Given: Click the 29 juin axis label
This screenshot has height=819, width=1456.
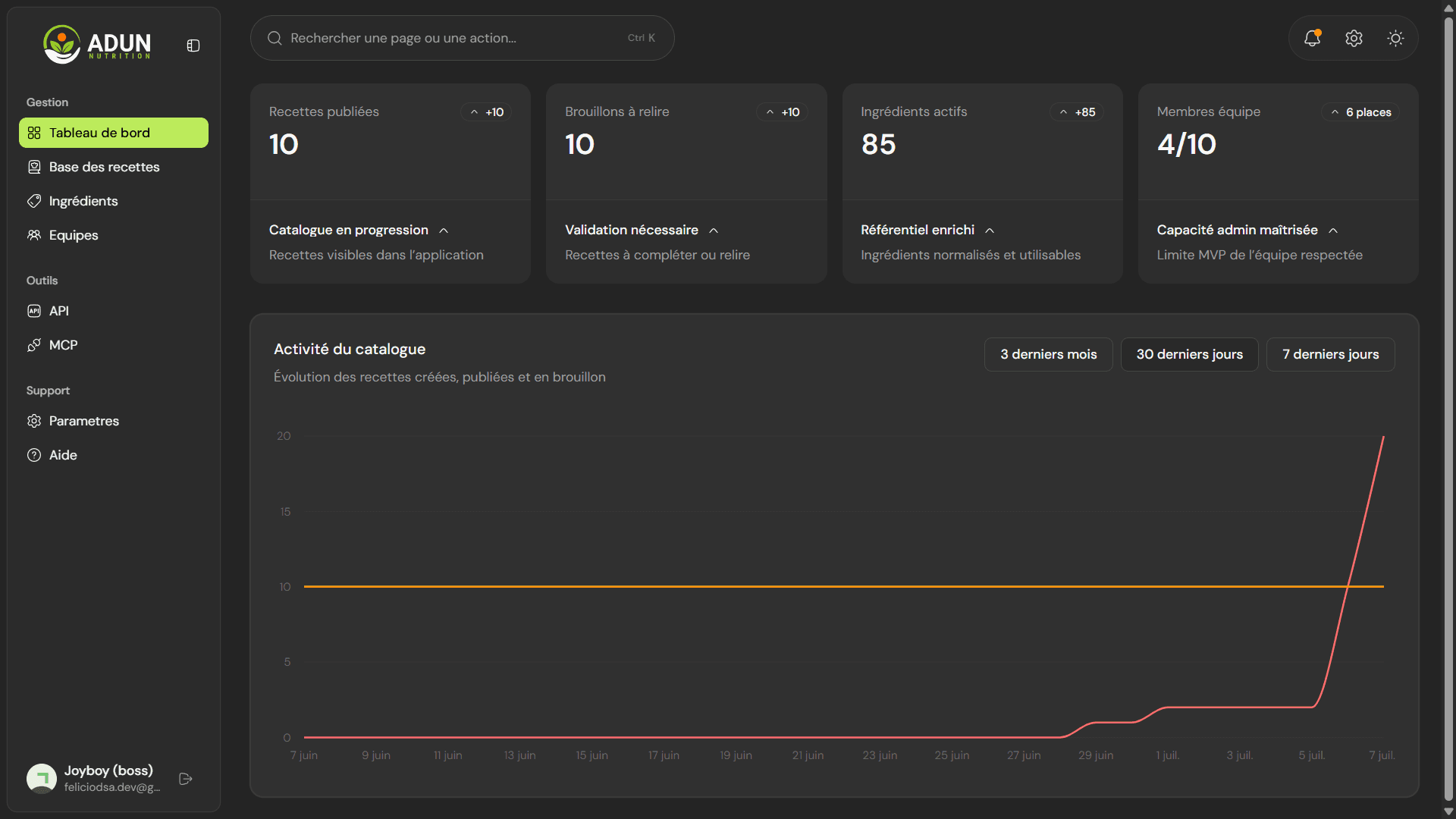Looking at the screenshot, I should [x=1096, y=755].
